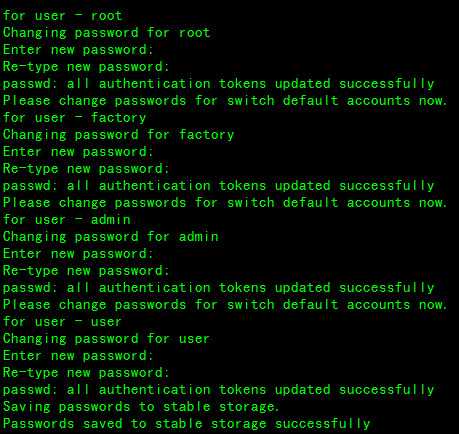Click the last 'Enter new password:' prompt
This screenshot has width=459, height=434.
(x=78, y=356)
